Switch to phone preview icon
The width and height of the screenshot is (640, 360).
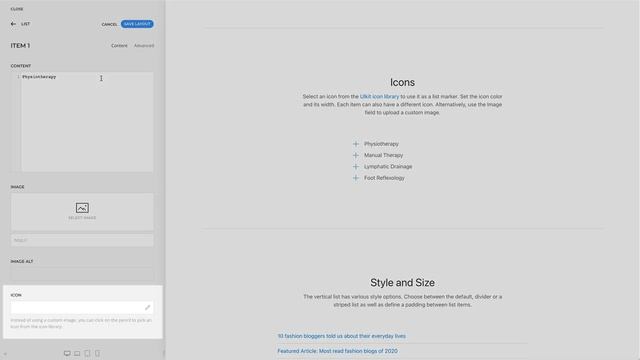point(97,353)
